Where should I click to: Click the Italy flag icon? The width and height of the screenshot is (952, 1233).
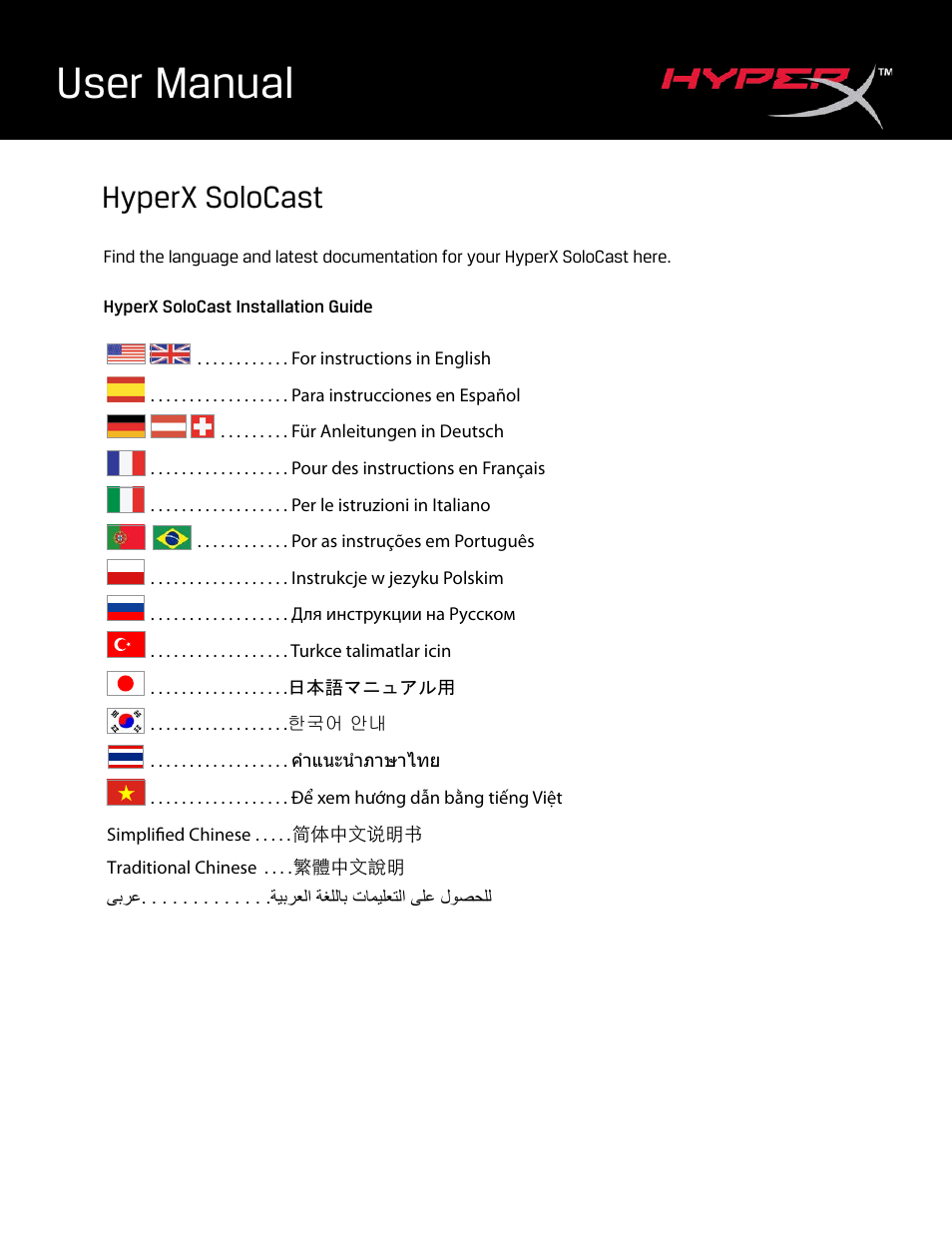click(126, 499)
